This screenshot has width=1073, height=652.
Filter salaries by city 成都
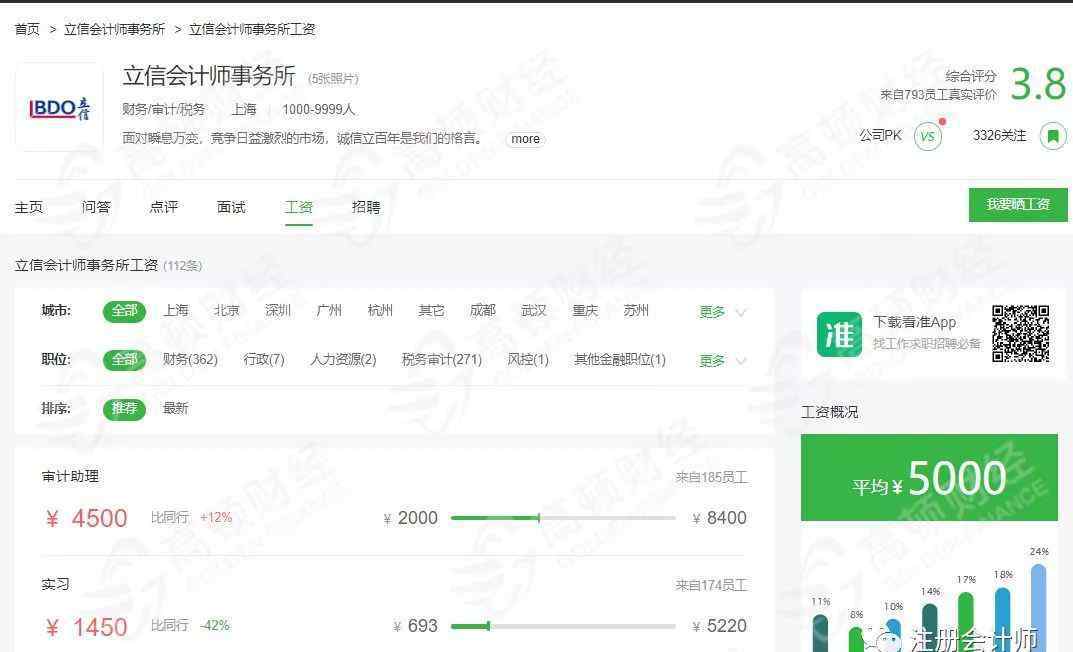pos(482,311)
